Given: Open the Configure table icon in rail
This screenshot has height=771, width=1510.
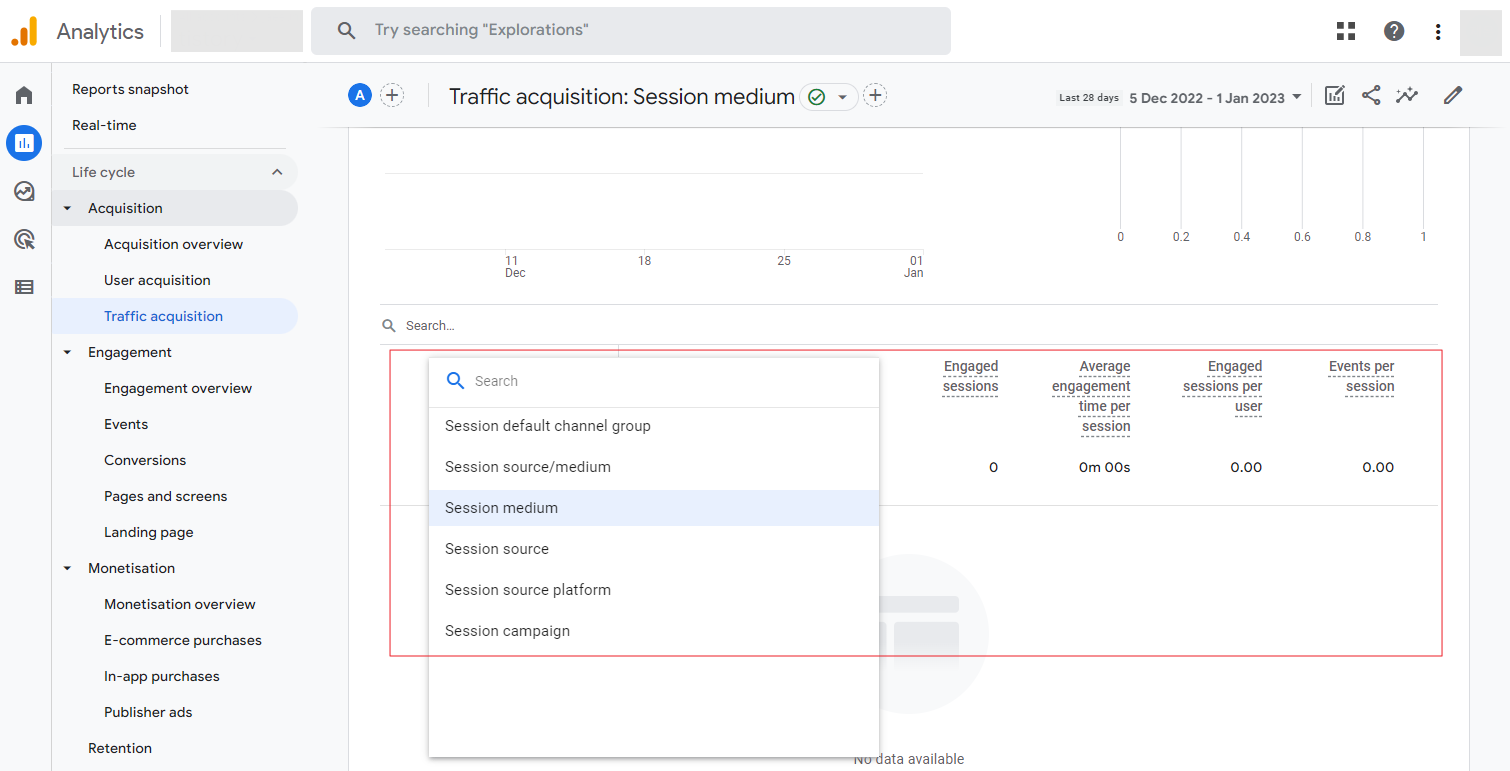Looking at the screenshot, I should click(24, 287).
